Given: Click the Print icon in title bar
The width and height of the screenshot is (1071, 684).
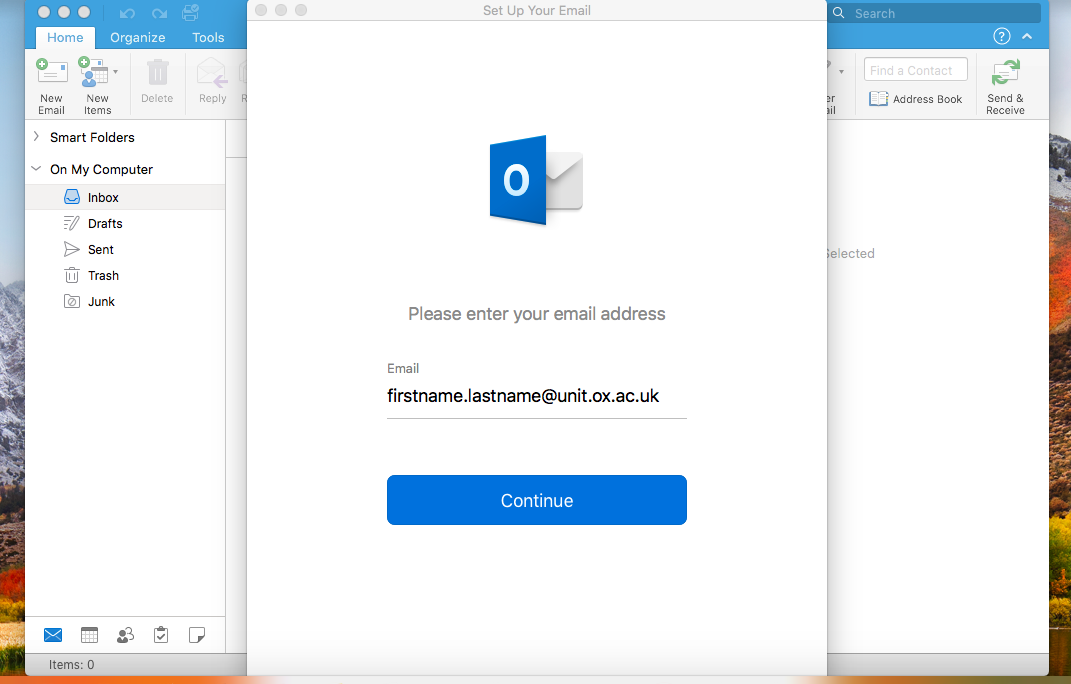Looking at the screenshot, I should point(191,12).
